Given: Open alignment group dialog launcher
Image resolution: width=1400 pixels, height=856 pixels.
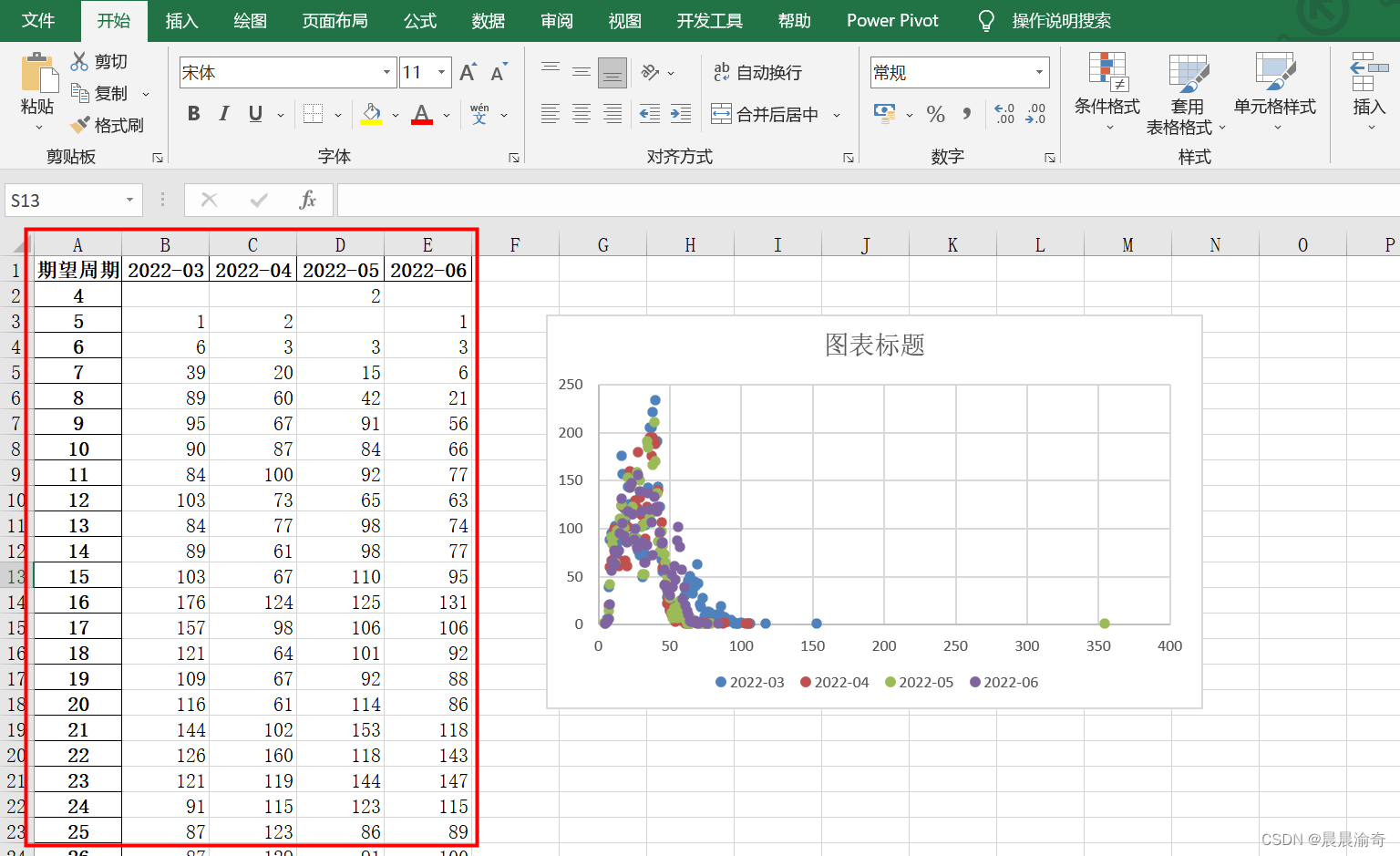Looking at the screenshot, I should tap(849, 158).
